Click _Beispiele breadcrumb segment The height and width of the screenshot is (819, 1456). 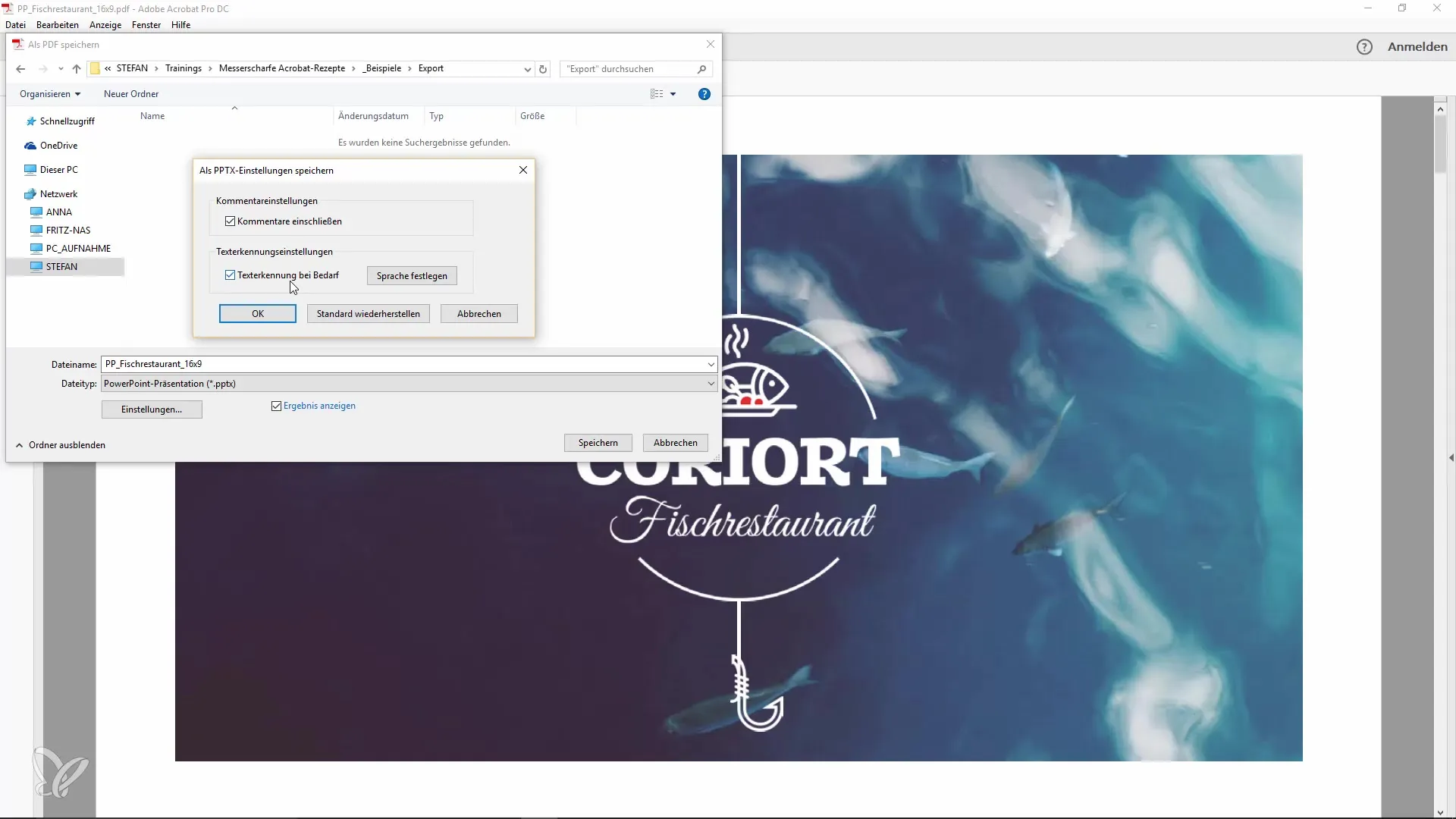pos(382,69)
